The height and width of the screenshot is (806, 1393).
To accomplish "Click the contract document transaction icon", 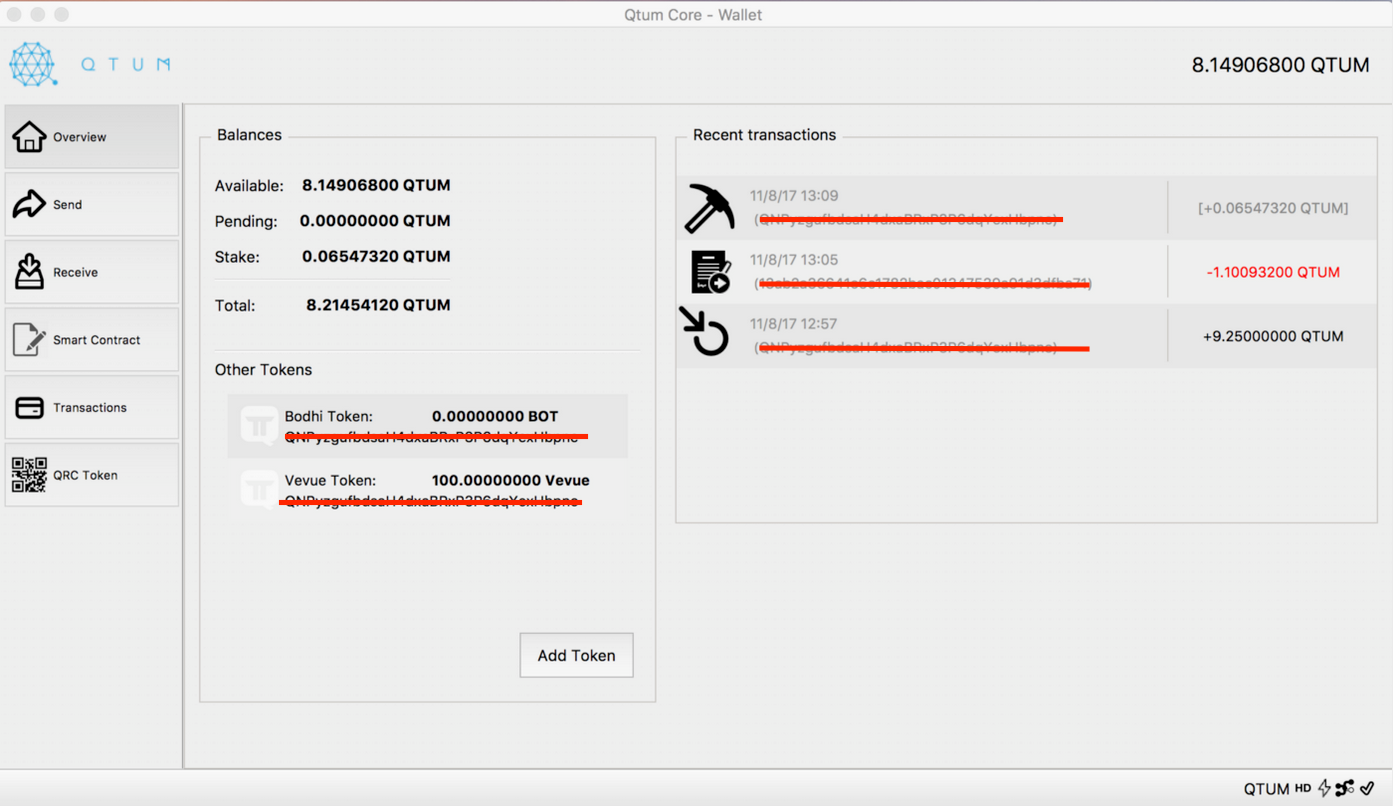I will pos(711,272).
